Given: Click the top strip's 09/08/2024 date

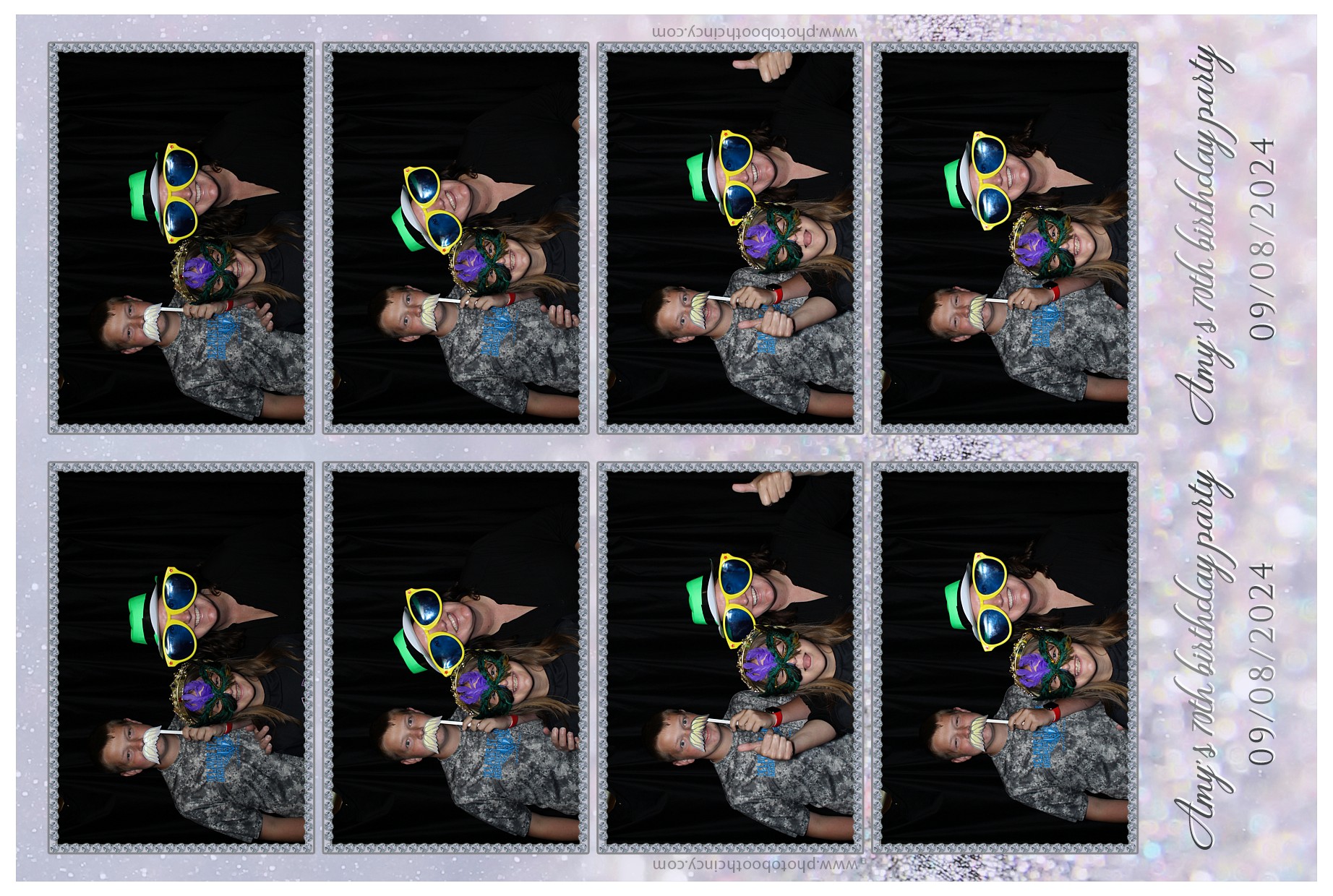Looking at the screenshot, I should click(x=1263, y=238).
